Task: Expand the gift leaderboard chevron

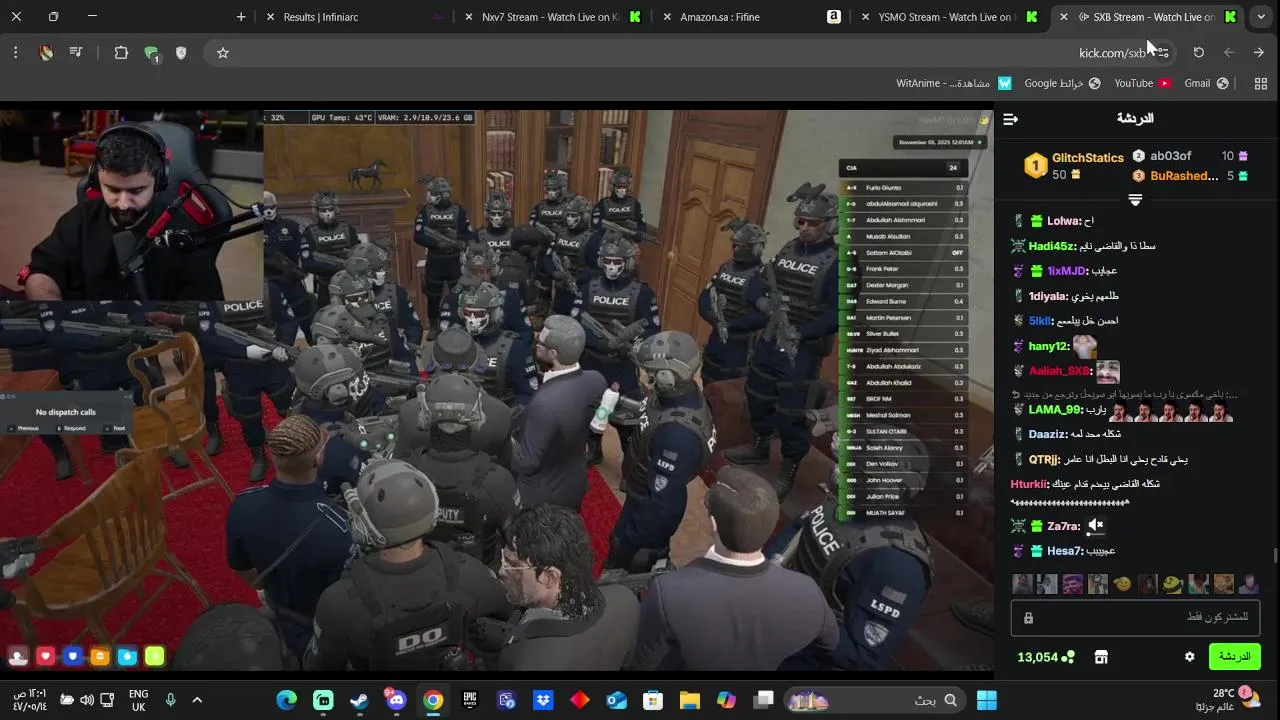Action: 1135,200
